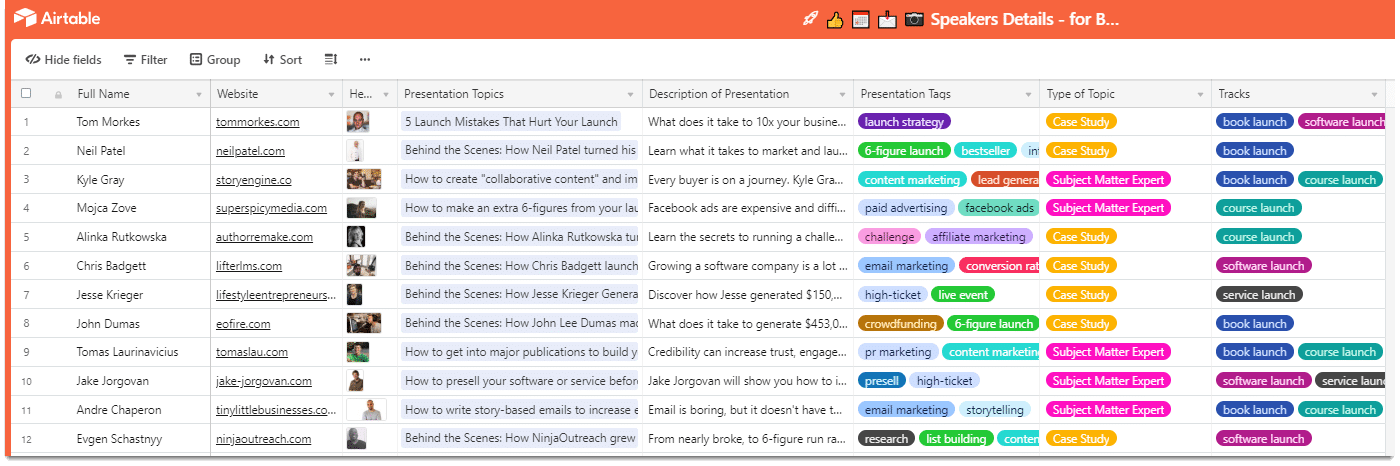
Task: Open the Group option
Action: 215,60
